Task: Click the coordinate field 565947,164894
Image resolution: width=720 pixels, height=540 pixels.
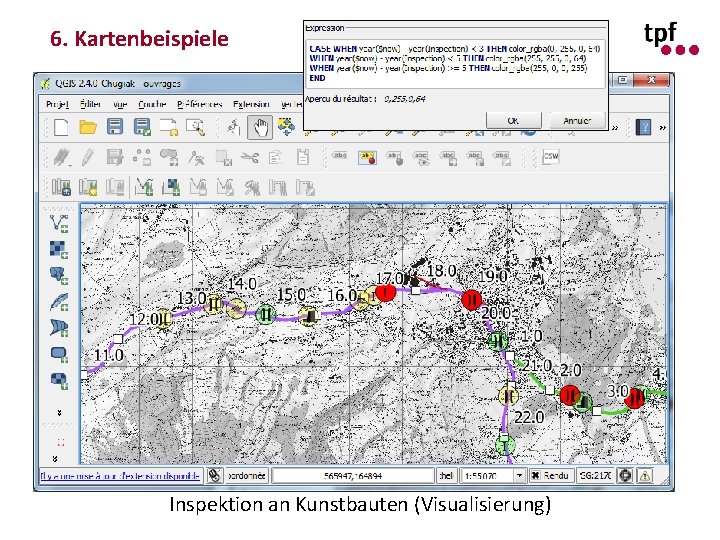Action: (353, 476)
